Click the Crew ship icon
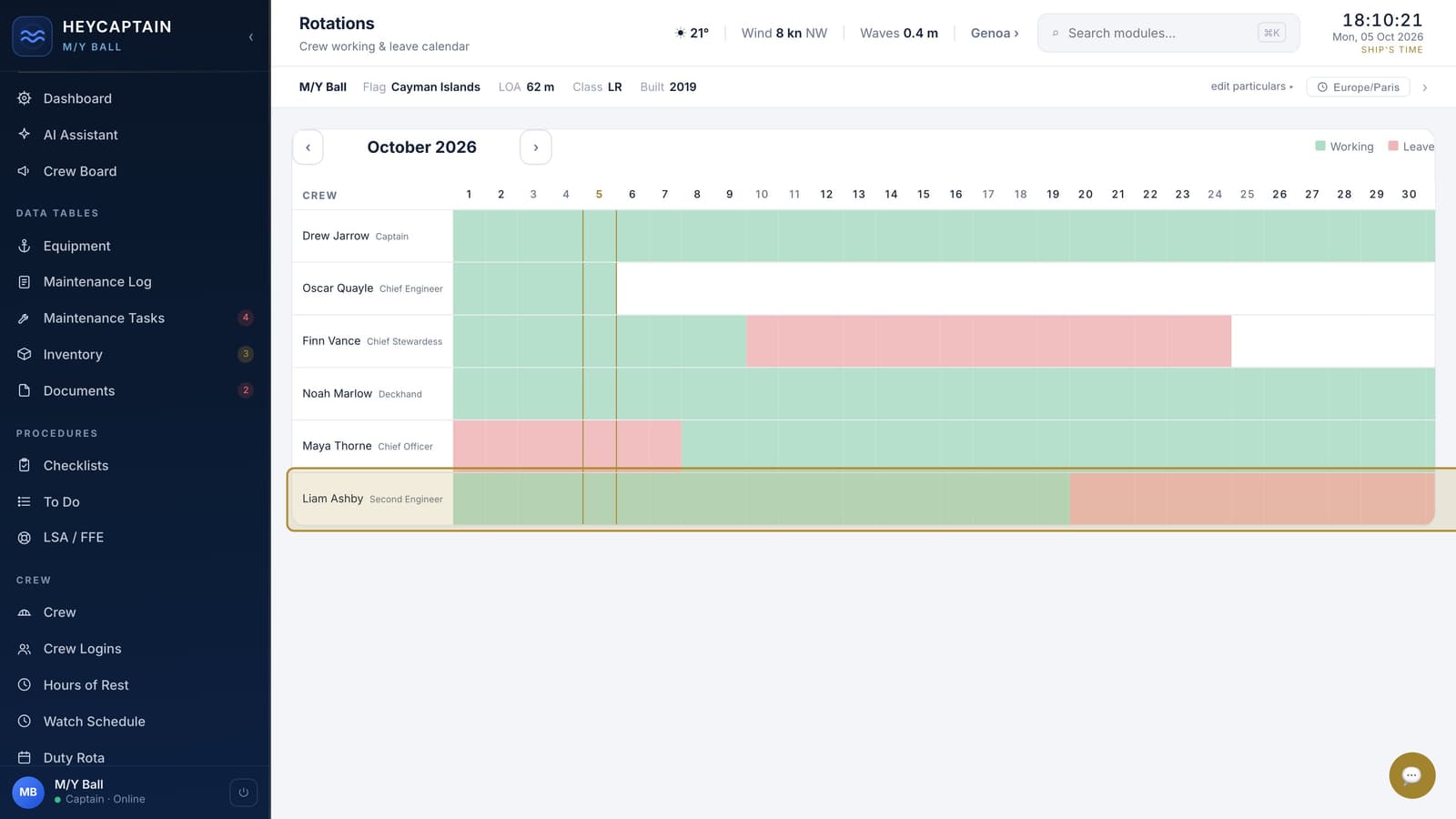Image resolution: width=1456 pixels, height=819 pixels. click(x=25, y=612)
